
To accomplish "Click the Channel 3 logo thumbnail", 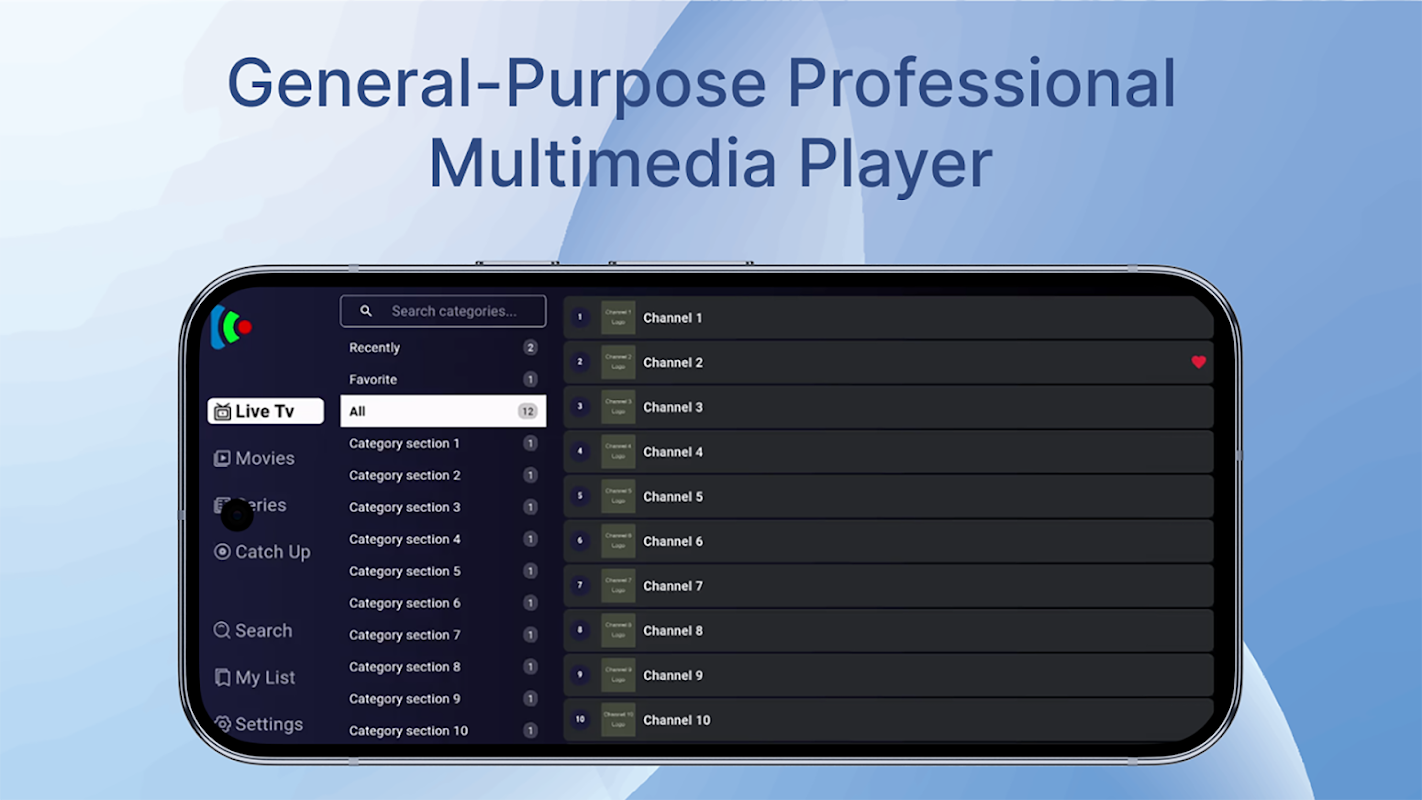I will [x=618, y=407].
